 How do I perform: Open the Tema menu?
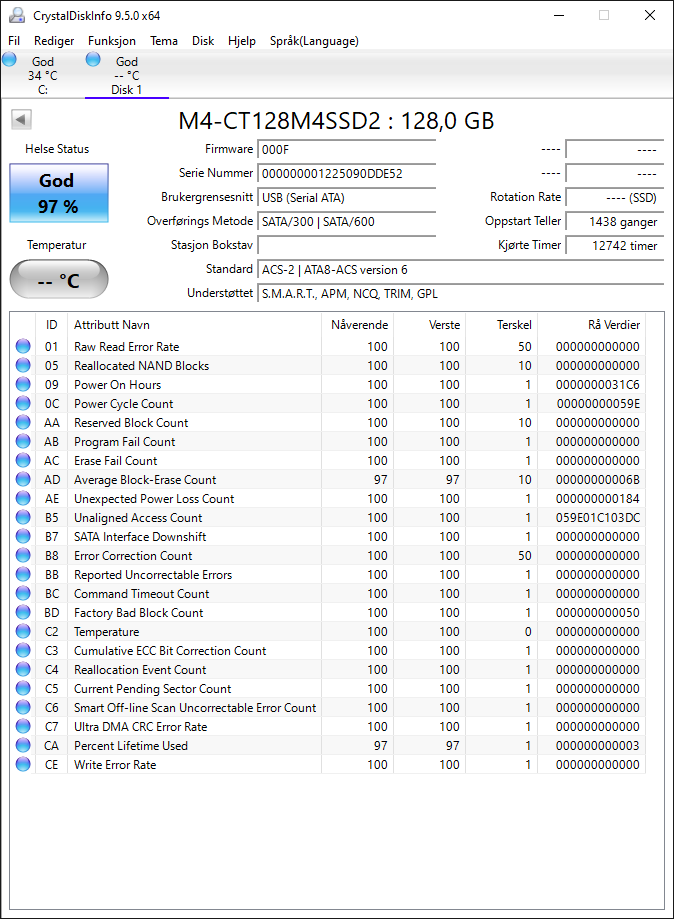[164, 41]
